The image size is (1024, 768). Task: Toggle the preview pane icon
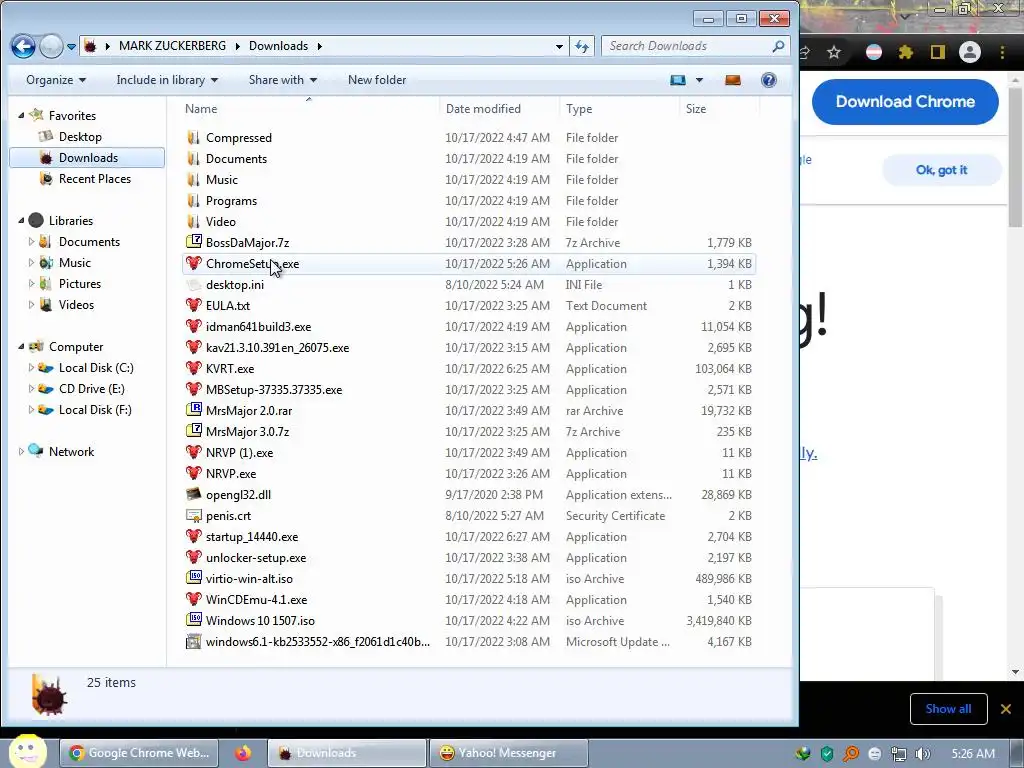[x=733, y=80]
